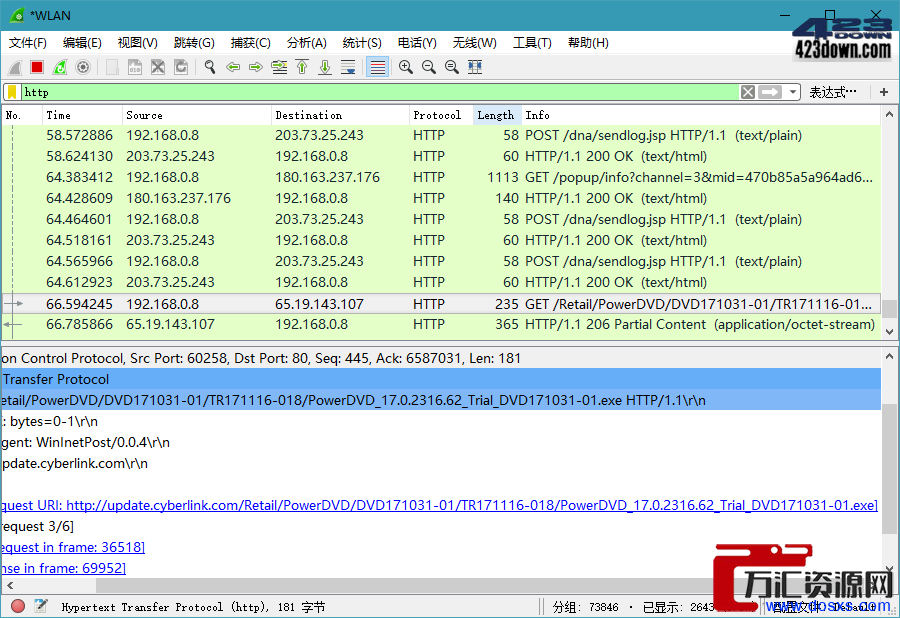Viewport: 900px width, 618px height.
Task: Open display filter bookmarks (yellow ribbon)
Action: click(12, 92)
